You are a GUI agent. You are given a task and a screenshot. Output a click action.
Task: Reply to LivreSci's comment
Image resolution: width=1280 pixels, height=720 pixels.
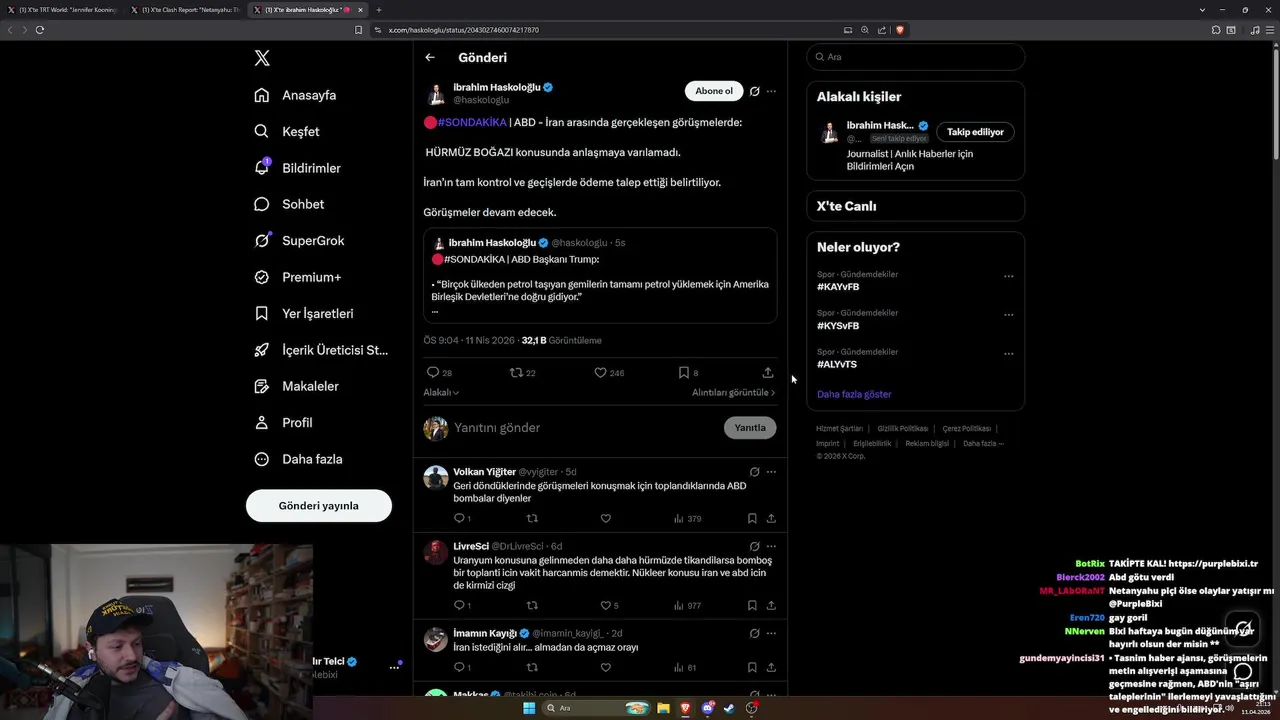tap(461, 605)
